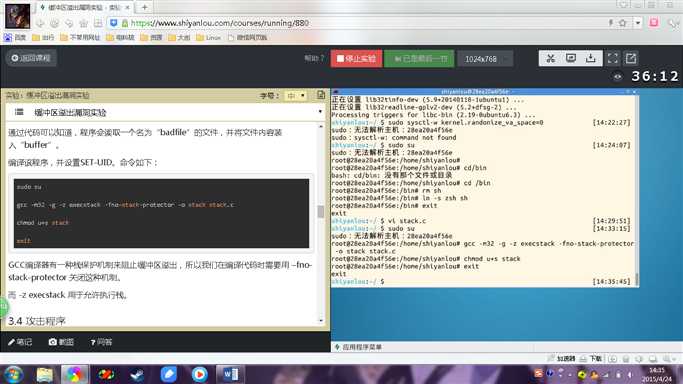
Task: Click the guide panel scrollbar thumb
Action: [x=321, y=212]
